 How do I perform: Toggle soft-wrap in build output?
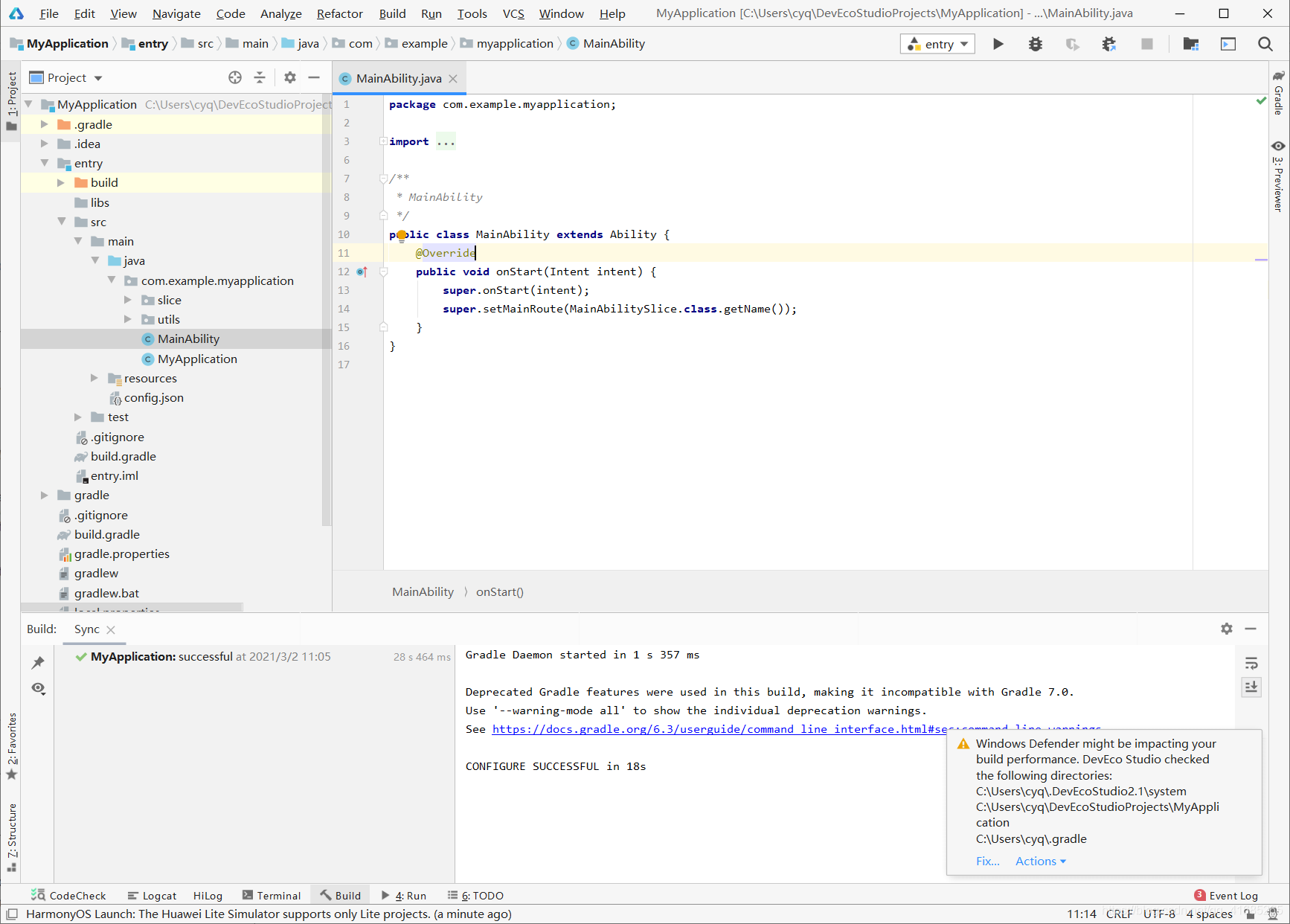pyautogui.click(x=1251, y=663)
